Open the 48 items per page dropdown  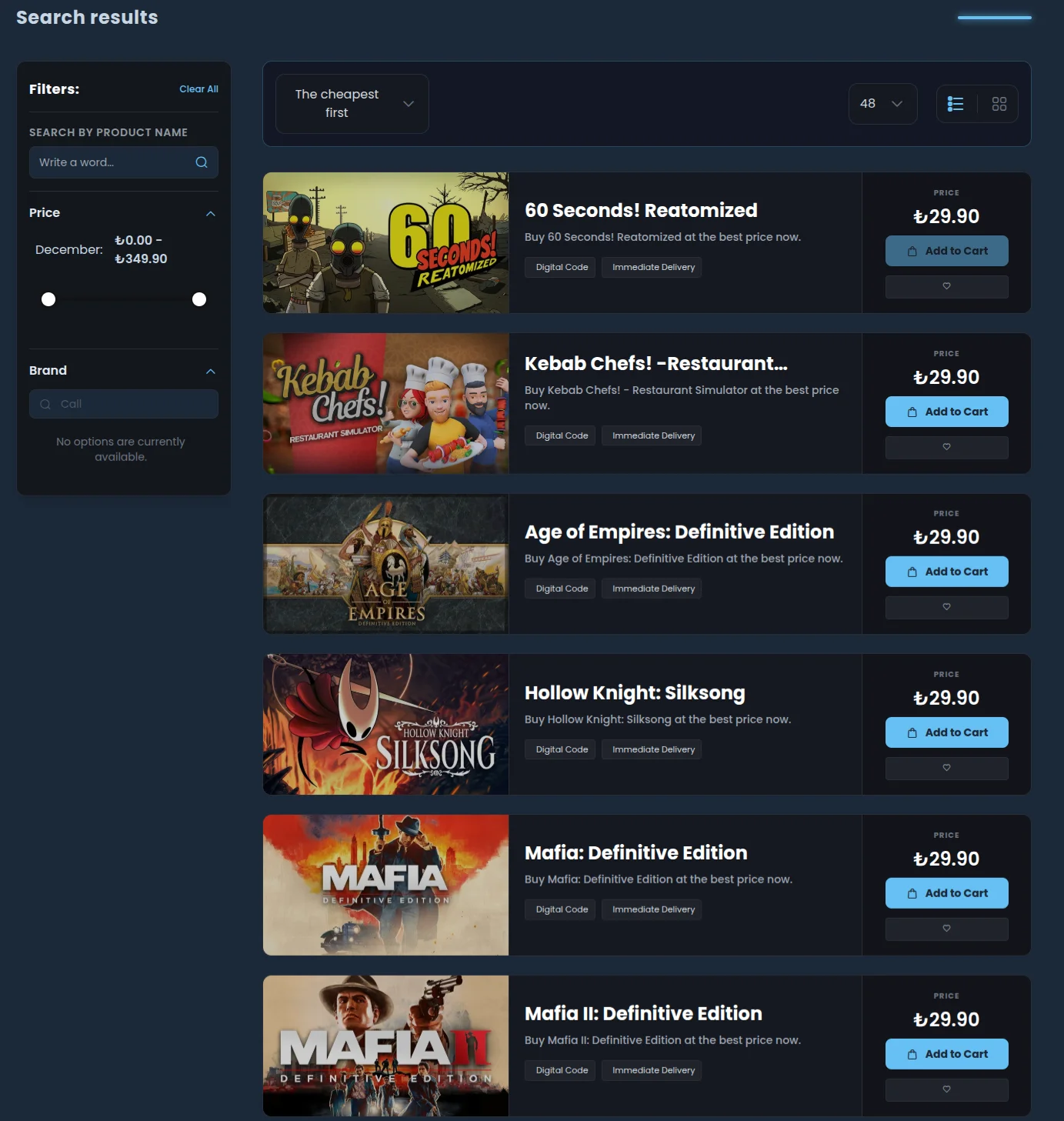882,104
